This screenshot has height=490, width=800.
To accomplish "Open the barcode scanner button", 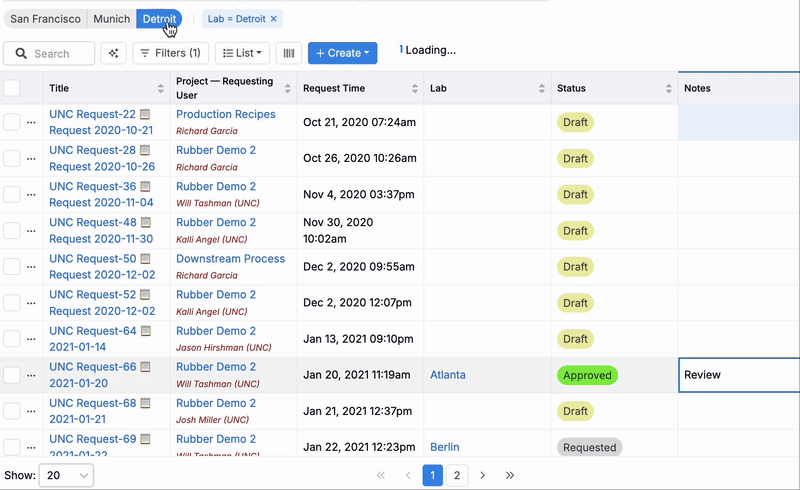I will (288, 53).
